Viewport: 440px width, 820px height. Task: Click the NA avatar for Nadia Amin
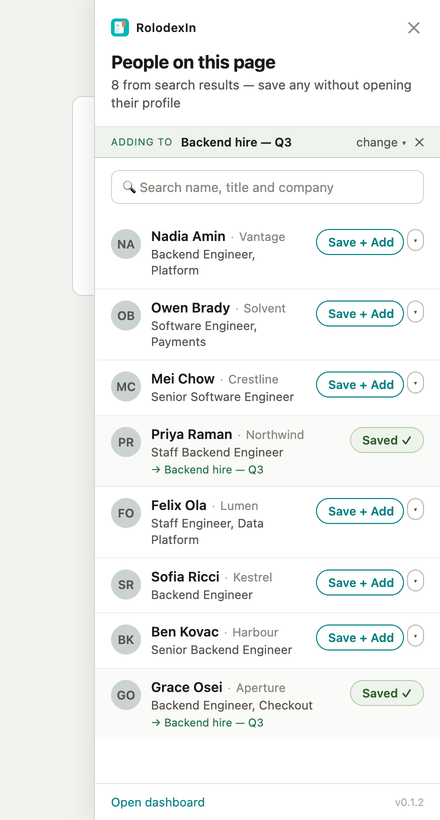[126, 244]
